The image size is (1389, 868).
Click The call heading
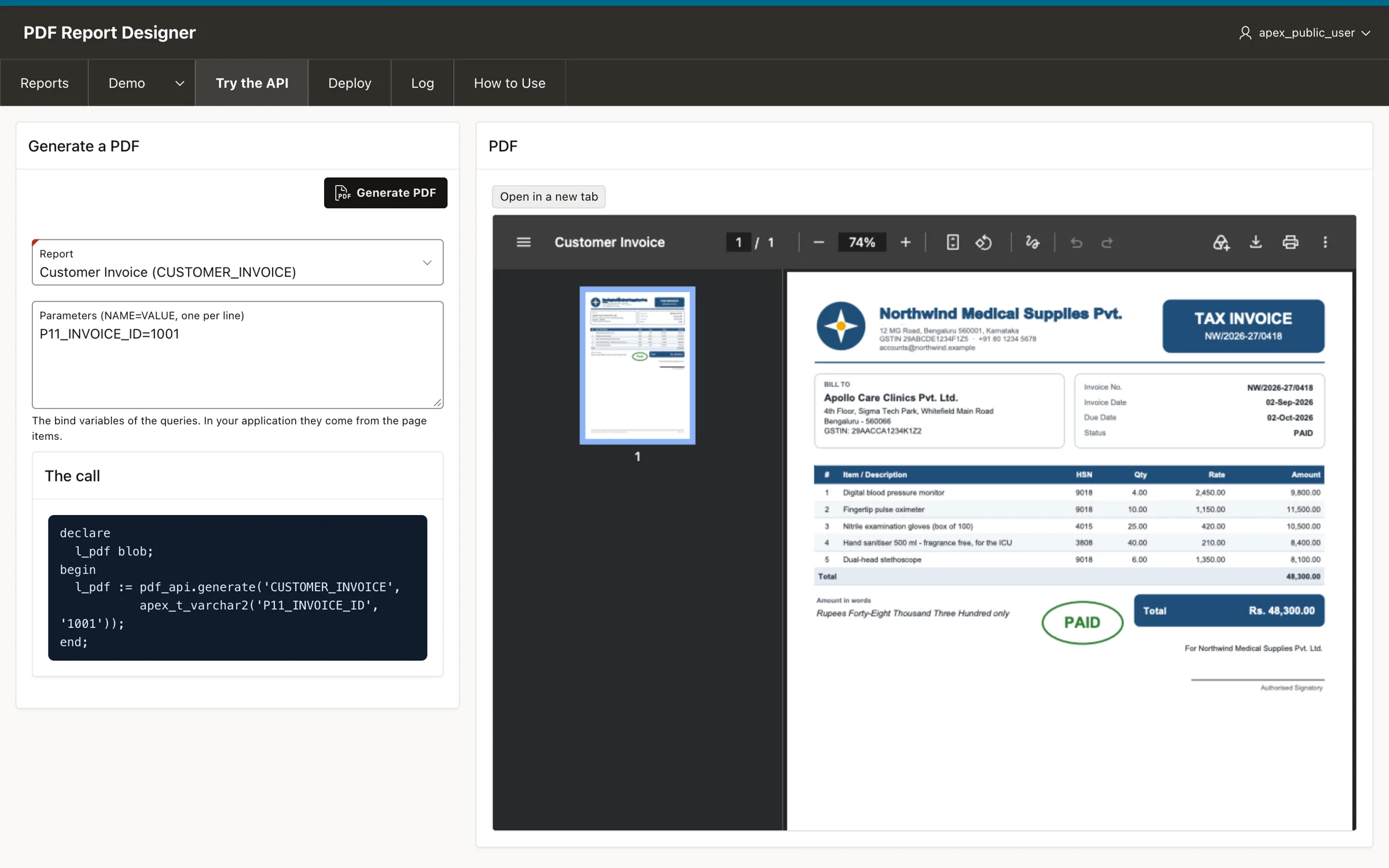tap(72, 476)
